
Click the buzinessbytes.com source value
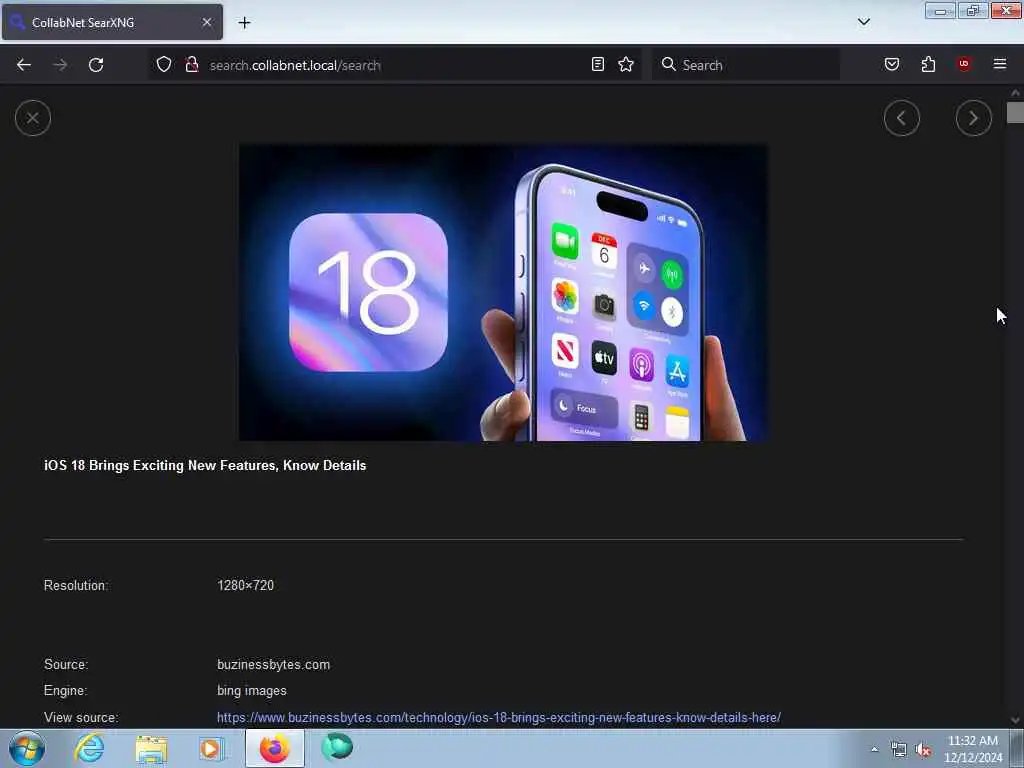[x=274, y=665]
